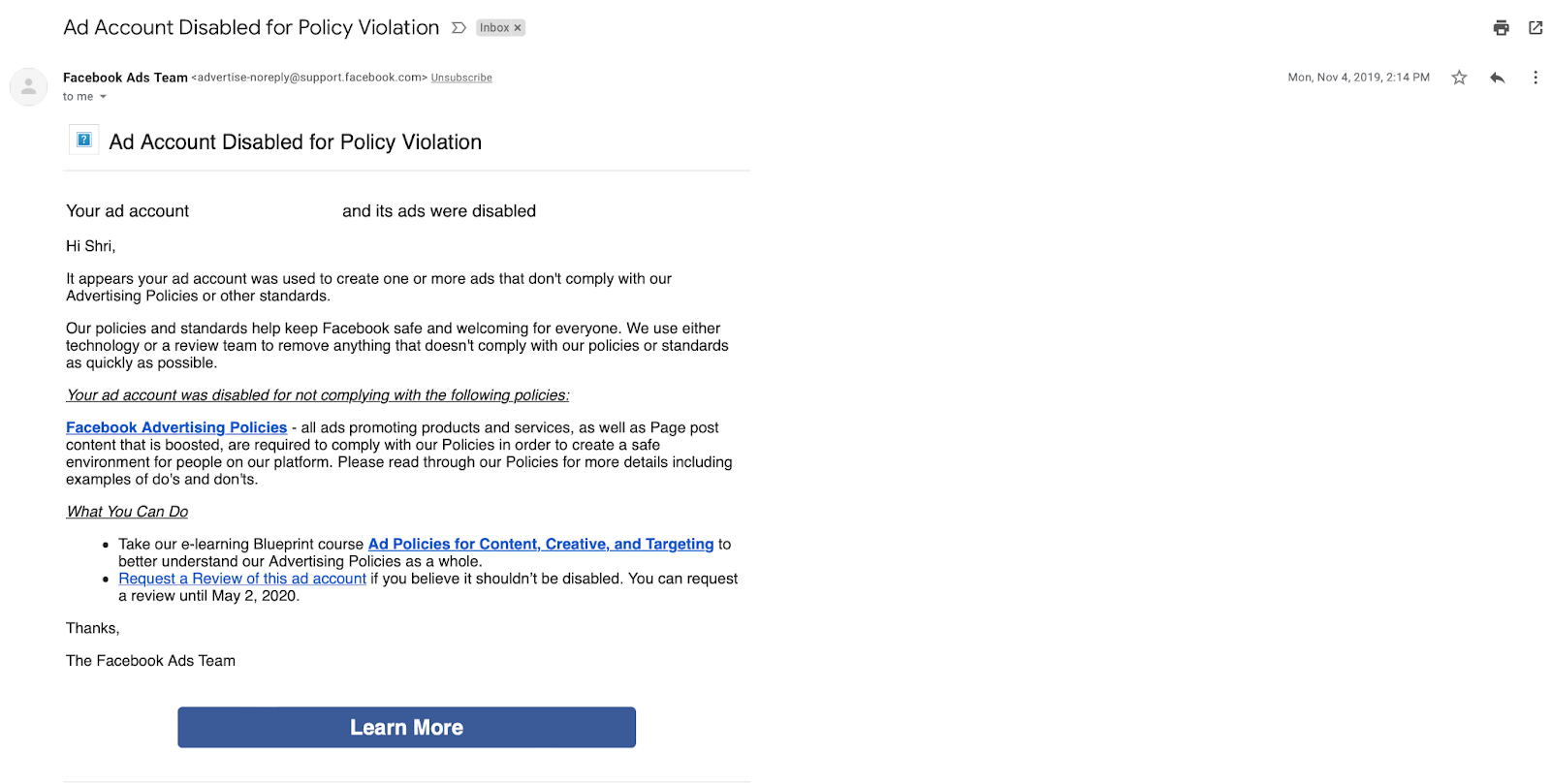Viewport: 1551px width, 784px height.
Task: Click the broken image icon in email header
Action: pos(84,140)
